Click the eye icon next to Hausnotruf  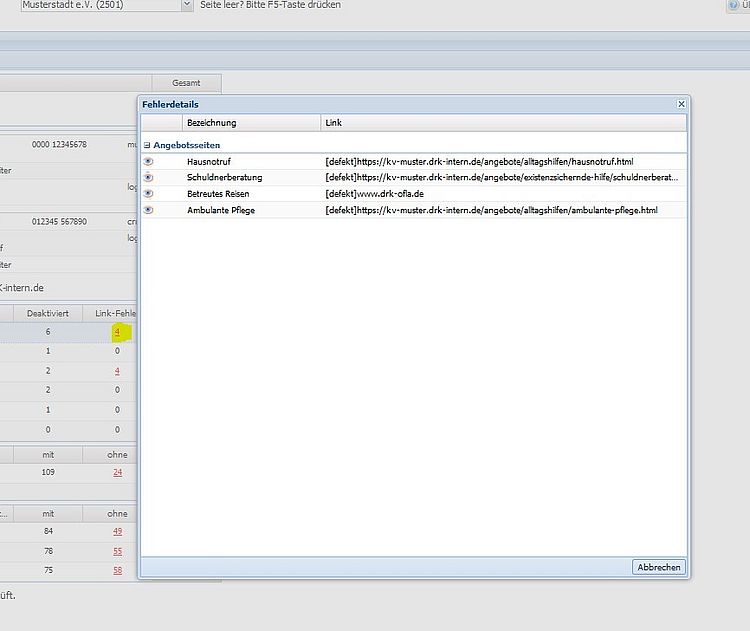149,161
